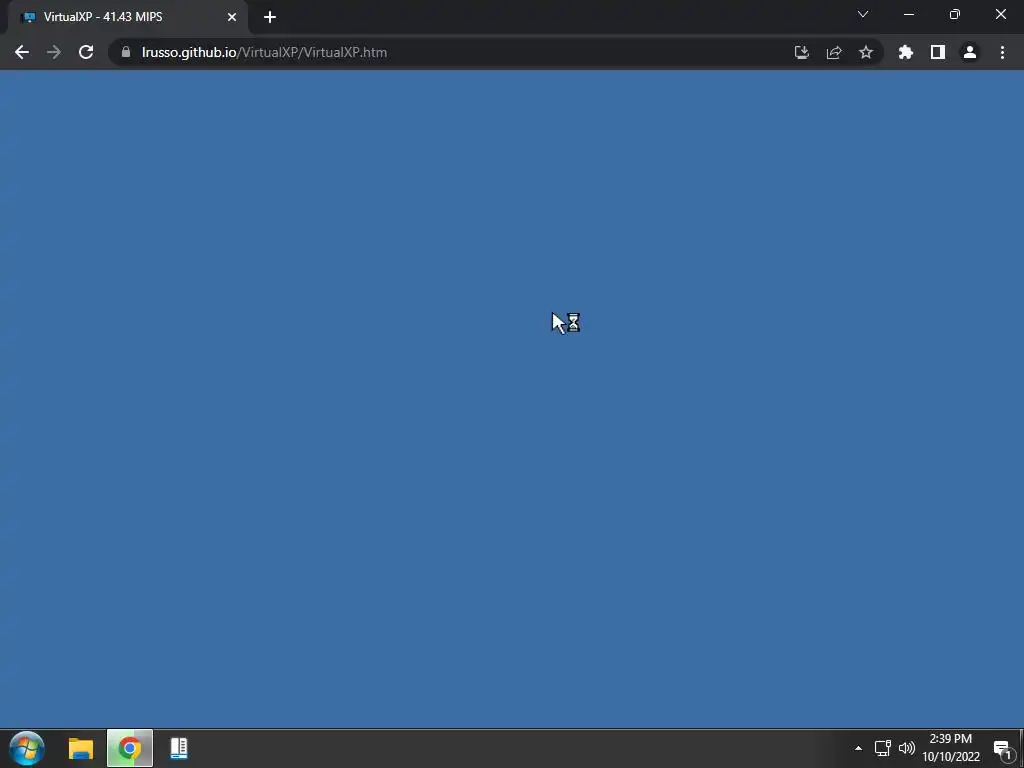The height and width of the screenshot is (768, 1024).
Task: Open File Explorer from the taskbar
Action: pyautogui.click(x=81, y=748)
